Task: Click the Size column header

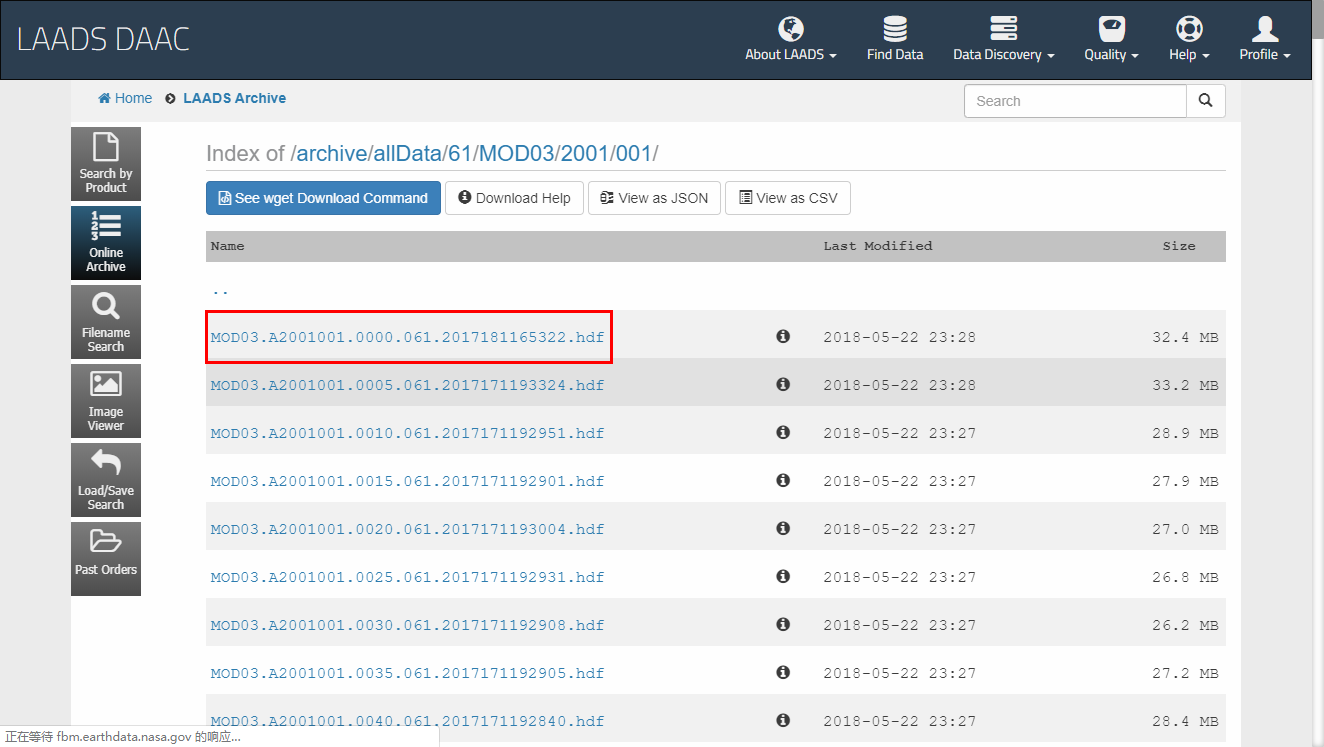Action: point(1179,246)
